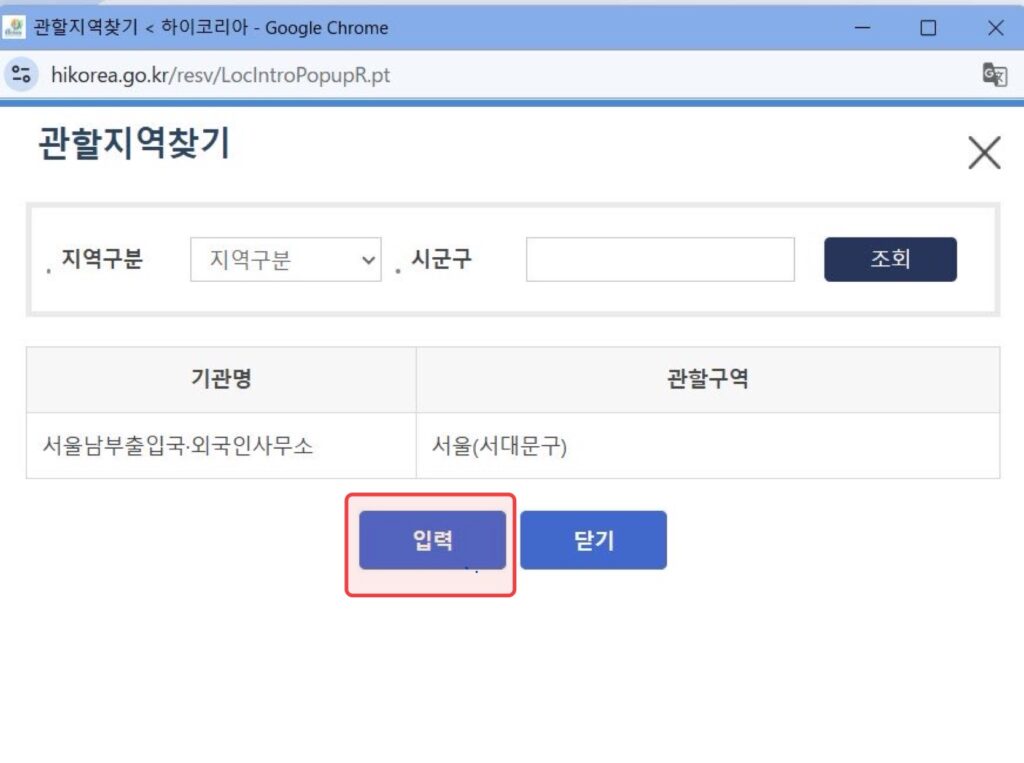Screen dimensions: 1024x763
Task: Click the 시군구 field label
Action: pyautogui.click(x=441, y=259)
